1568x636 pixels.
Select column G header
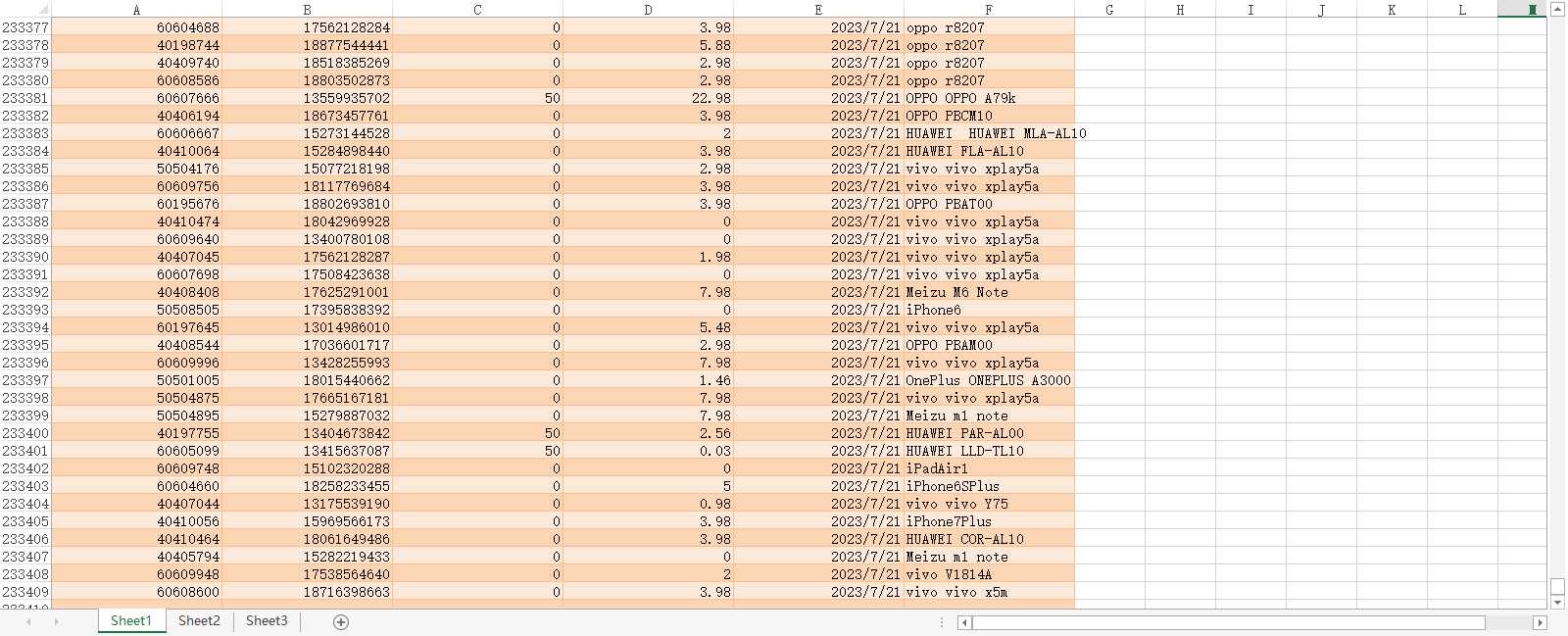tap(1109, 10)
